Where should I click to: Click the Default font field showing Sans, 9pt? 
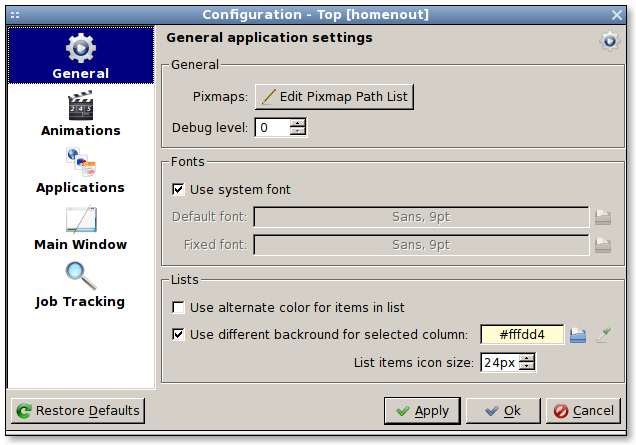[x=421, y=217]
